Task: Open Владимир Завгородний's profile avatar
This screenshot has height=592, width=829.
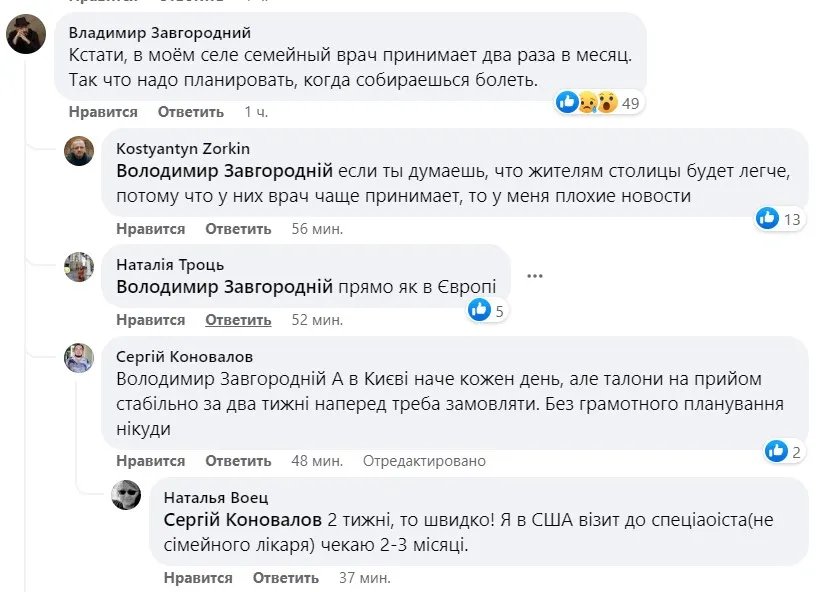Action: click(25, 36)
